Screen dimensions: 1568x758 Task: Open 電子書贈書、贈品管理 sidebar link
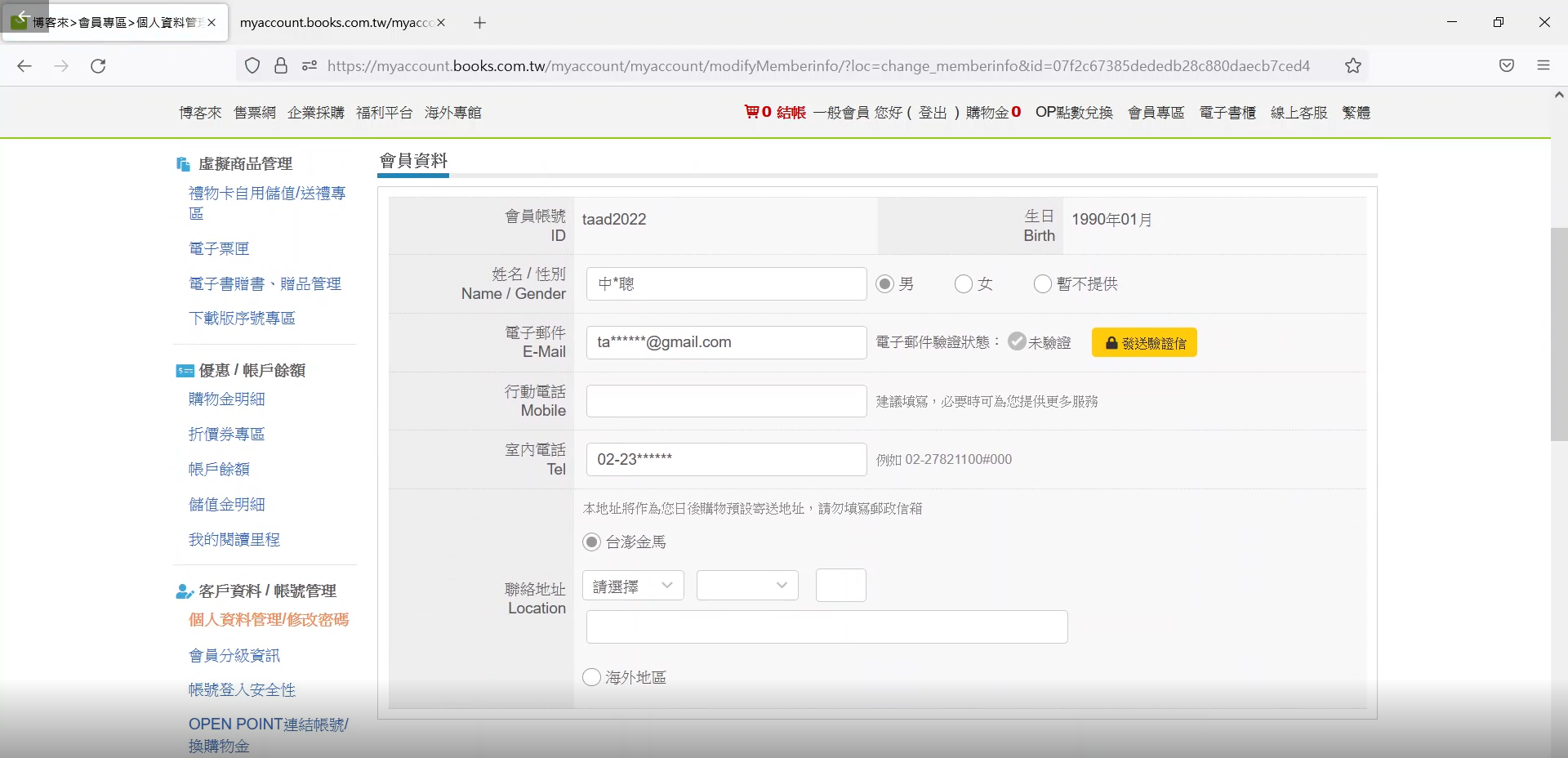point(265,283)
